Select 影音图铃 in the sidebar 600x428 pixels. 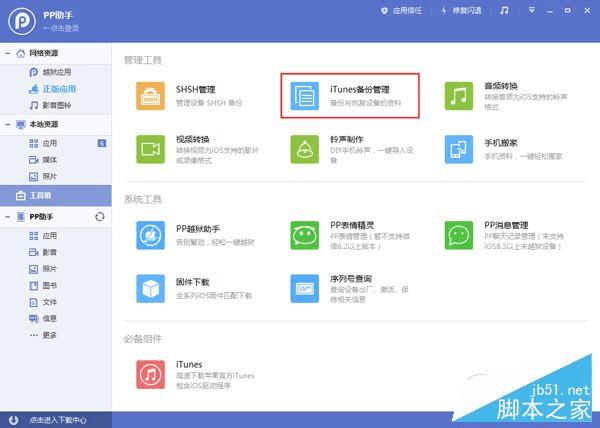(56, 105)
